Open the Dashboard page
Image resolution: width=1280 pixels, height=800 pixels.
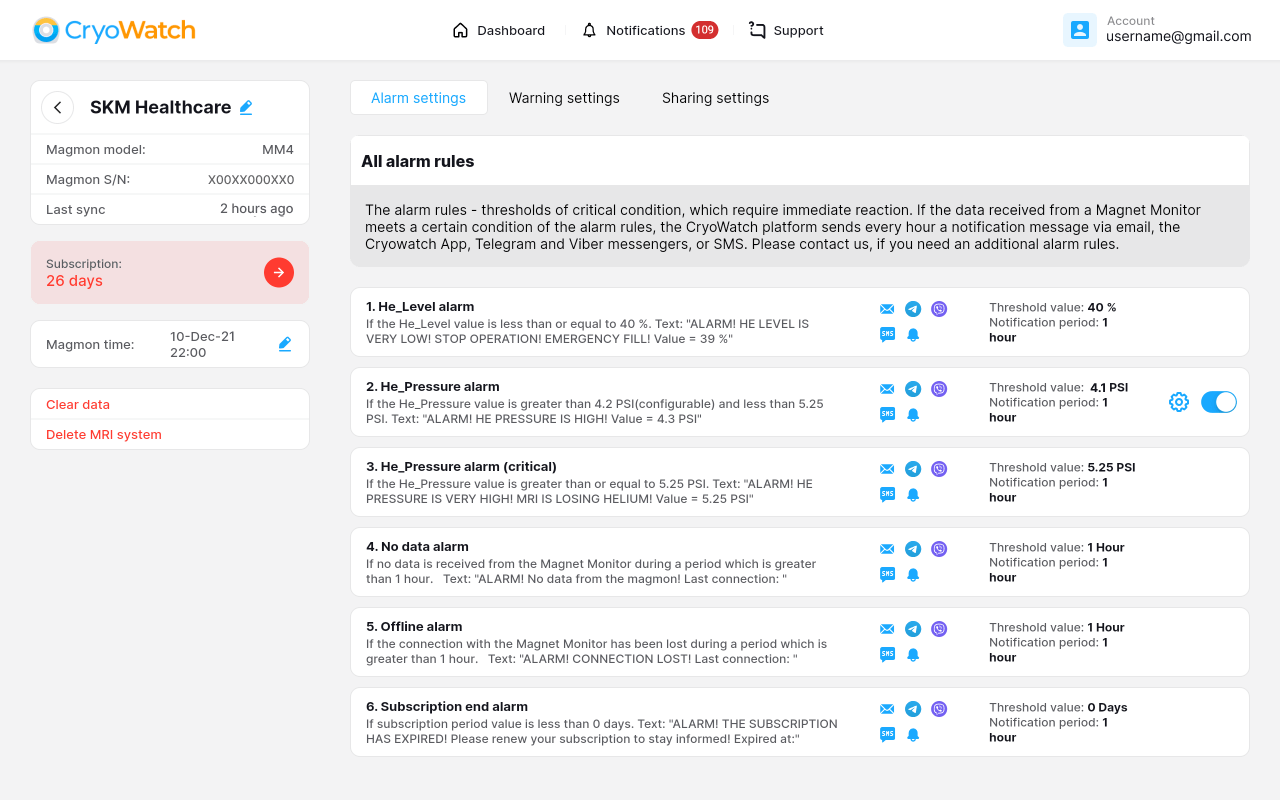(x=499, y=30)
